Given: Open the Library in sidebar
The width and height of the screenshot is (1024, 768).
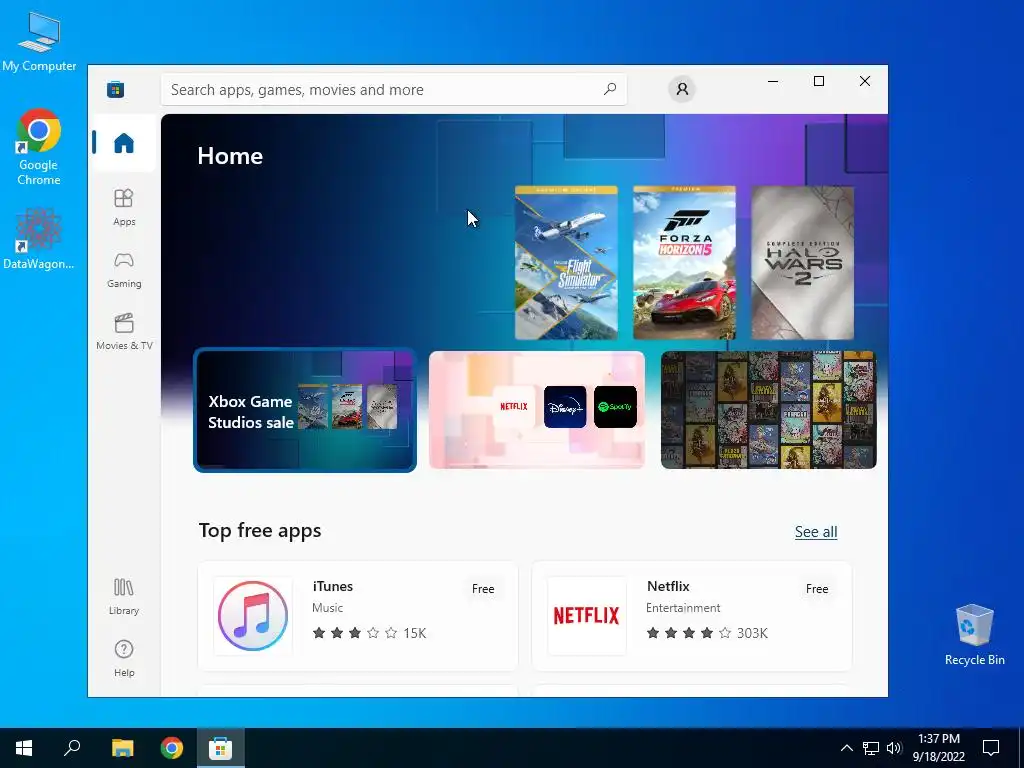Looking at the screenshot, I should (124, 596).
